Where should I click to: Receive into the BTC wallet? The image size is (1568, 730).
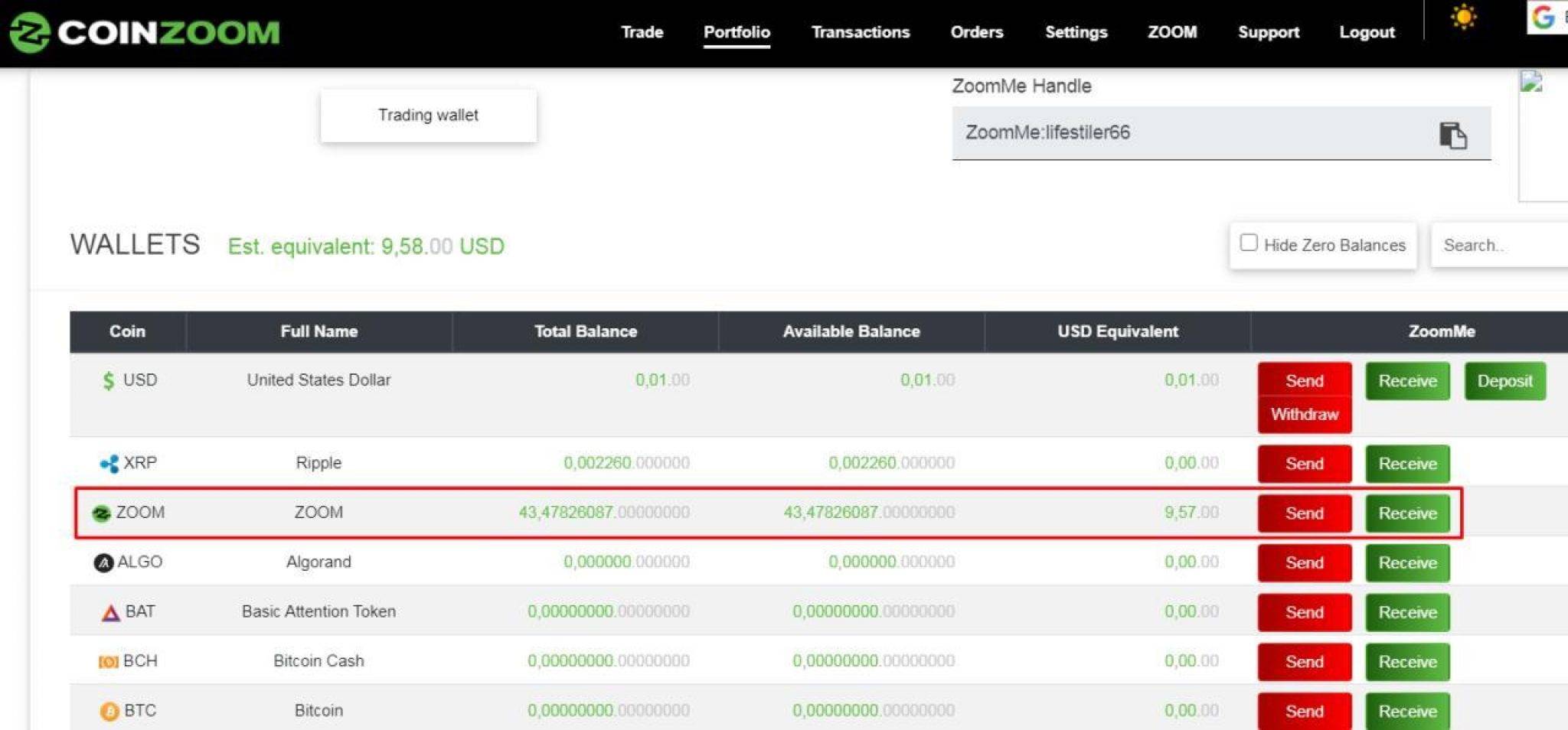[x=1407, y=712]
